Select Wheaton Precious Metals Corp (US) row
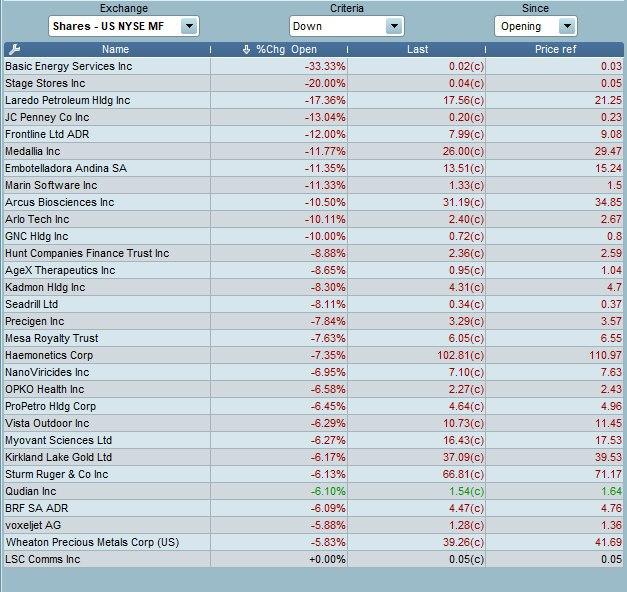The width and height of the screenshot is (627, 592). click(314, 542)
